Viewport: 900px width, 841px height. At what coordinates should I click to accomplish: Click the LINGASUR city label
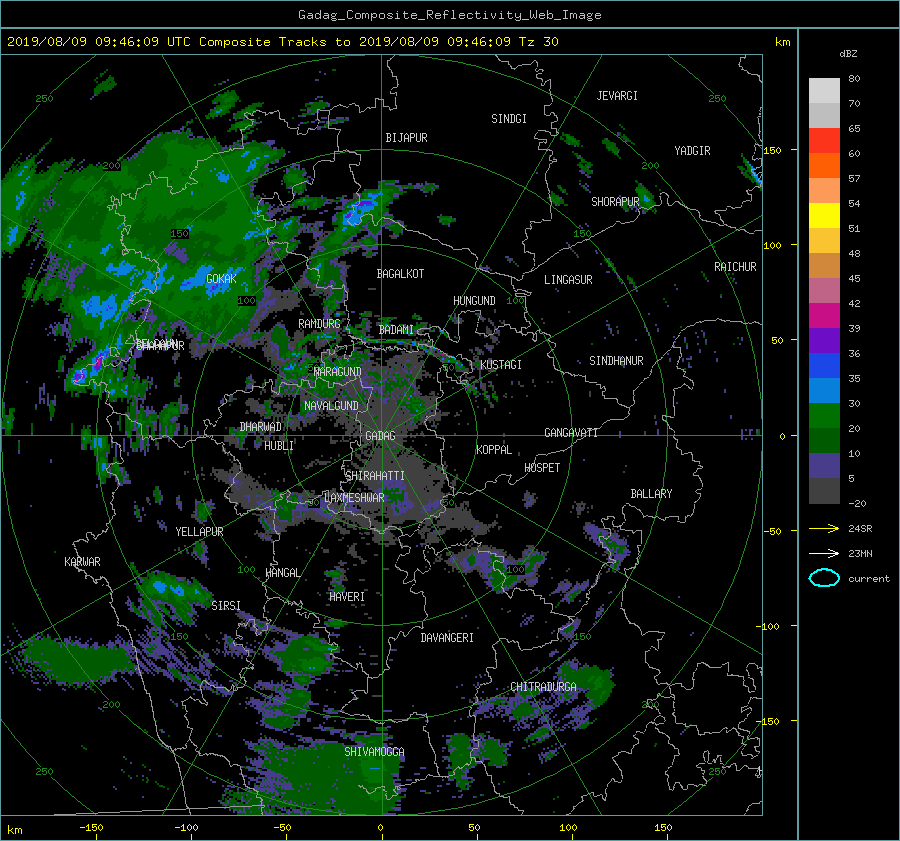click(x=568, y=280)
